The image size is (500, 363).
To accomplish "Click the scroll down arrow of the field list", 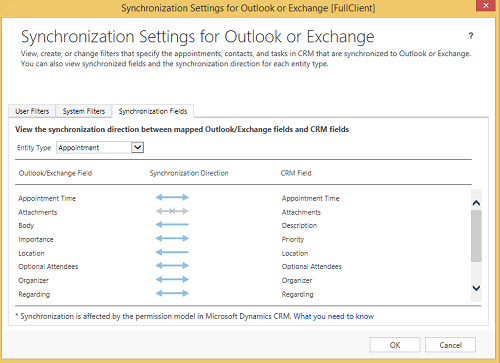I will pos(476,288).
